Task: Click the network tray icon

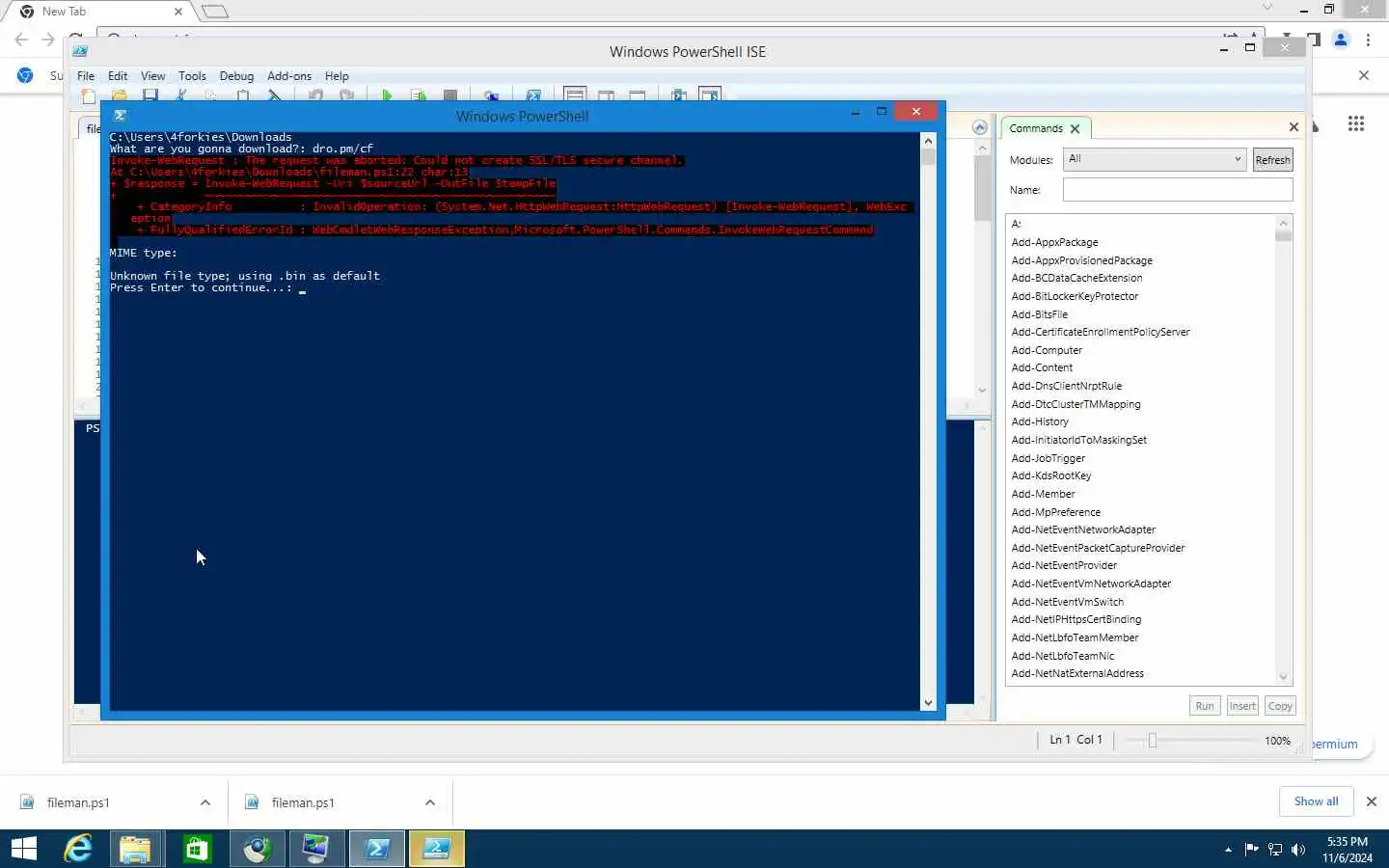Action: (1275, 850)
